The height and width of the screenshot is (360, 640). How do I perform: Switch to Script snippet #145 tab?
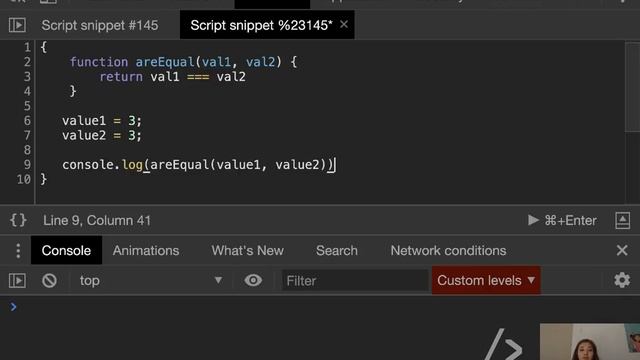click(100, 25)
